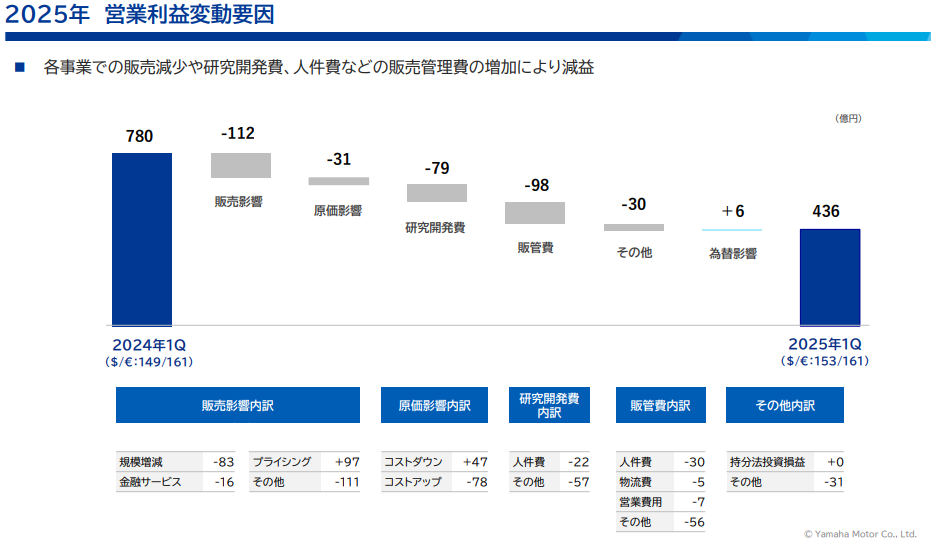
Task: Click the gray その他 waterfall bar
Action: pos(634,227)
